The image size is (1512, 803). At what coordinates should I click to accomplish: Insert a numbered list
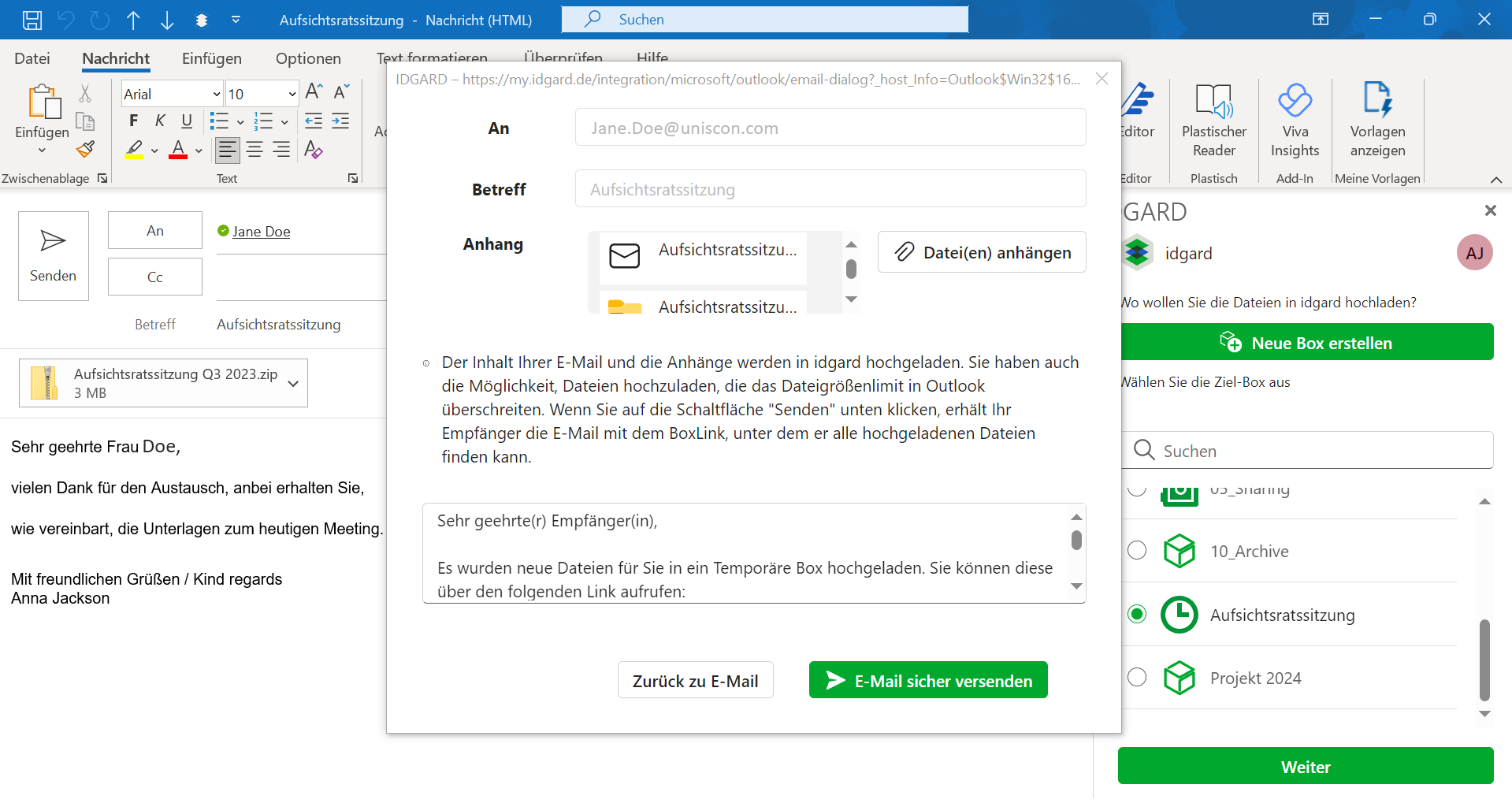coord(264,121)
